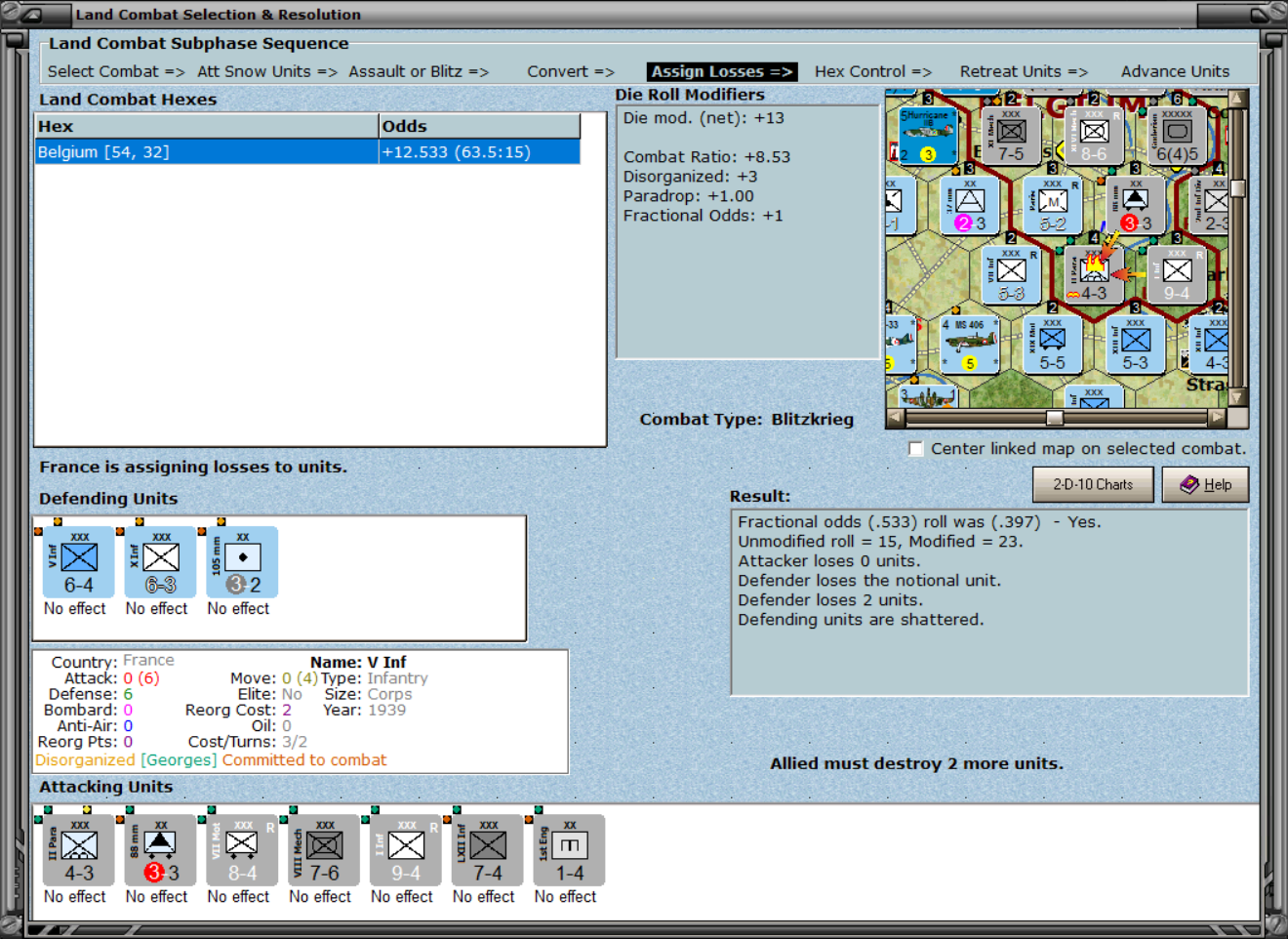This screenshot has height=939, width=1288.
Task: Click the 'Paradrop: +1.00' modifier line
Action: [689, 196]
